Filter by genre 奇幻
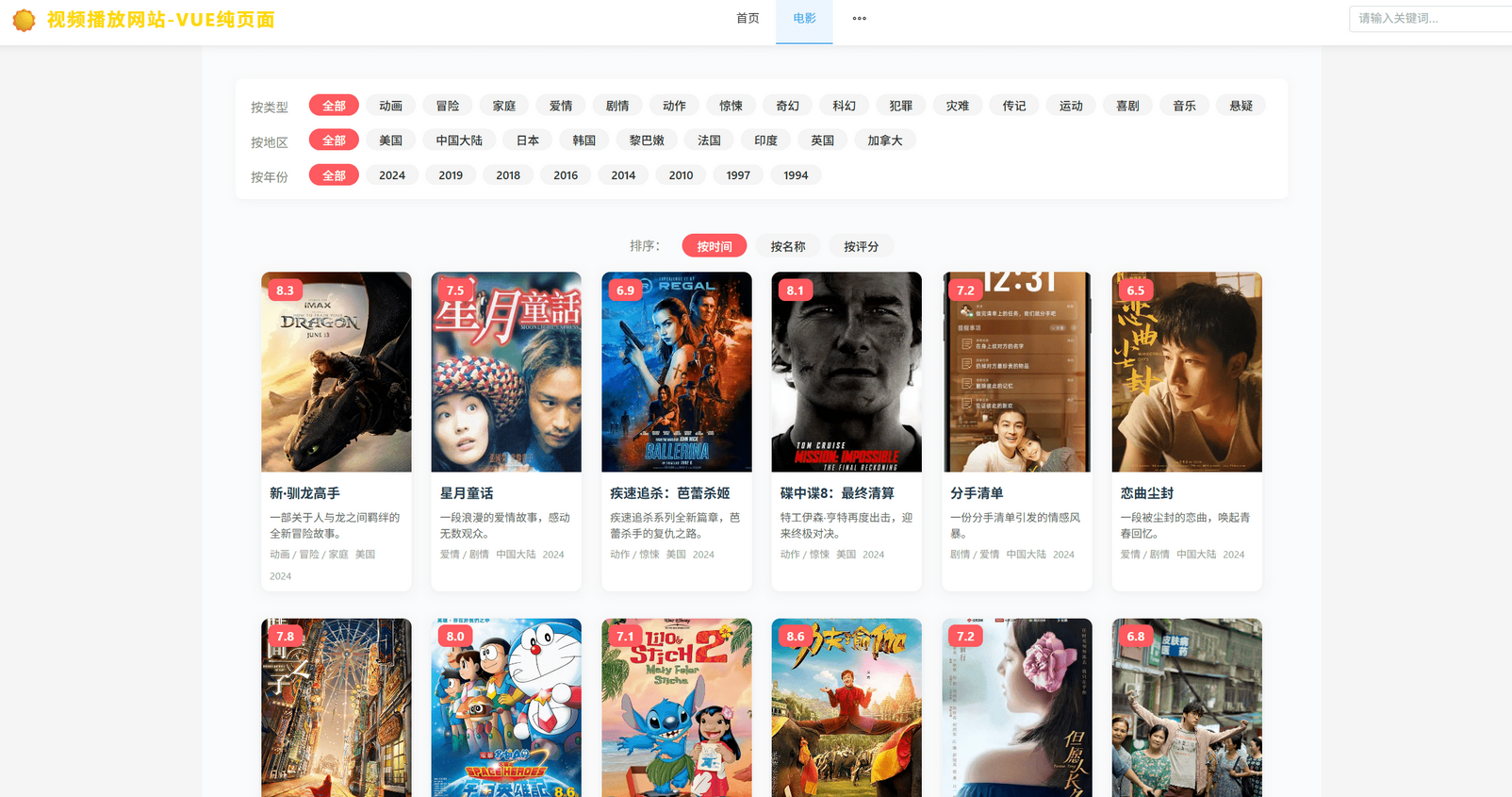The width and height of the screenshot is (1512, 797). pos(787,106)
